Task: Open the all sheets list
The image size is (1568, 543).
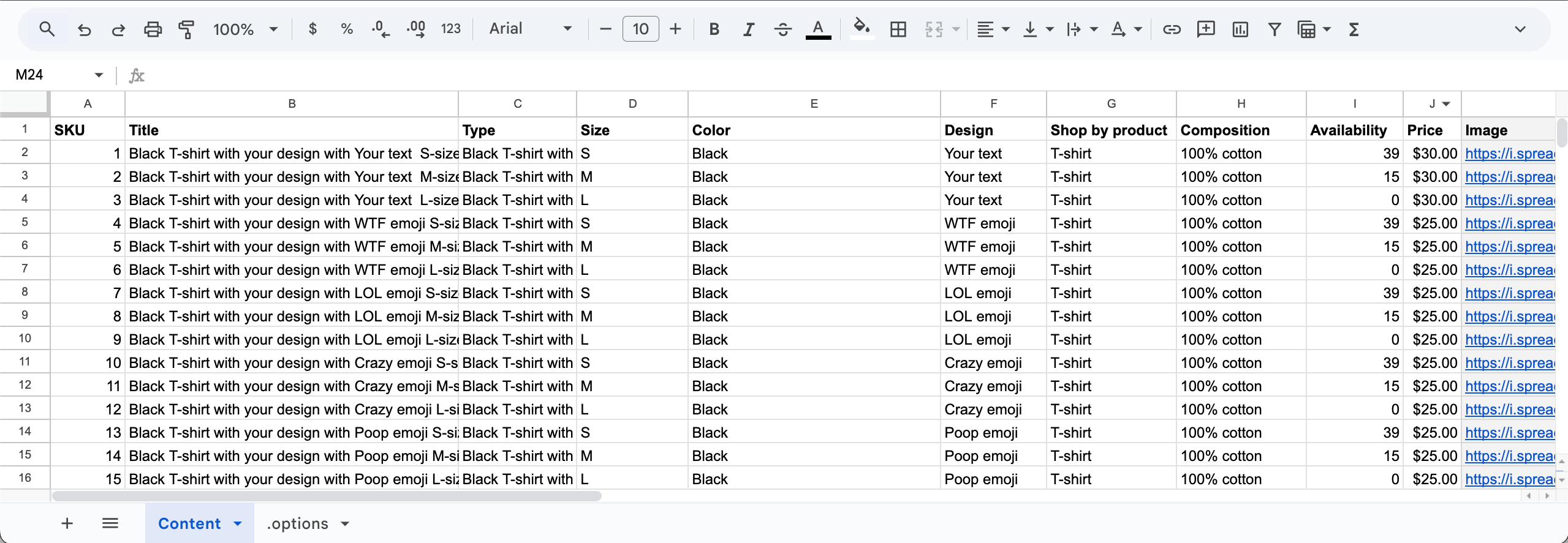Action: (110, 523)
